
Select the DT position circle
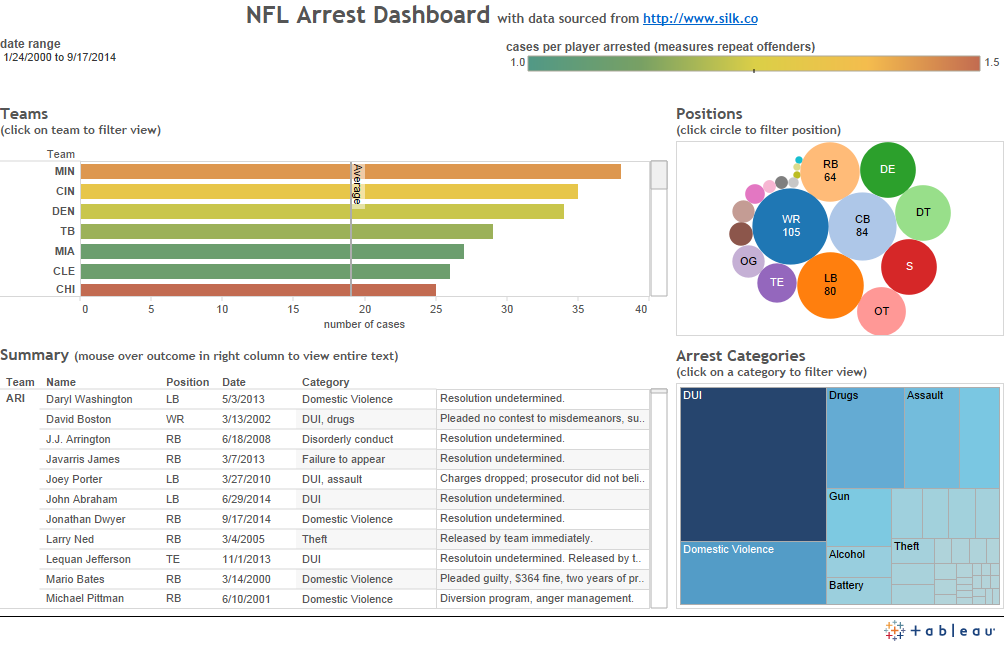point(922,212)
